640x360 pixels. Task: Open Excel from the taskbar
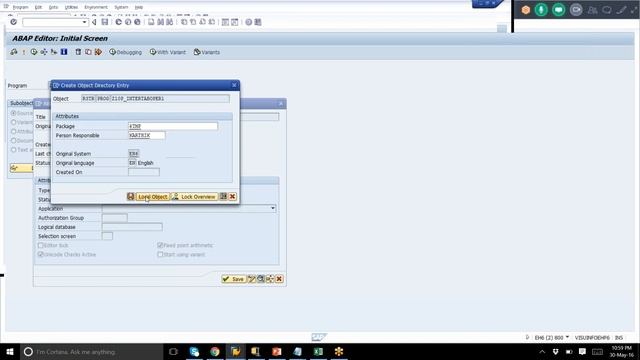point(318,351)
